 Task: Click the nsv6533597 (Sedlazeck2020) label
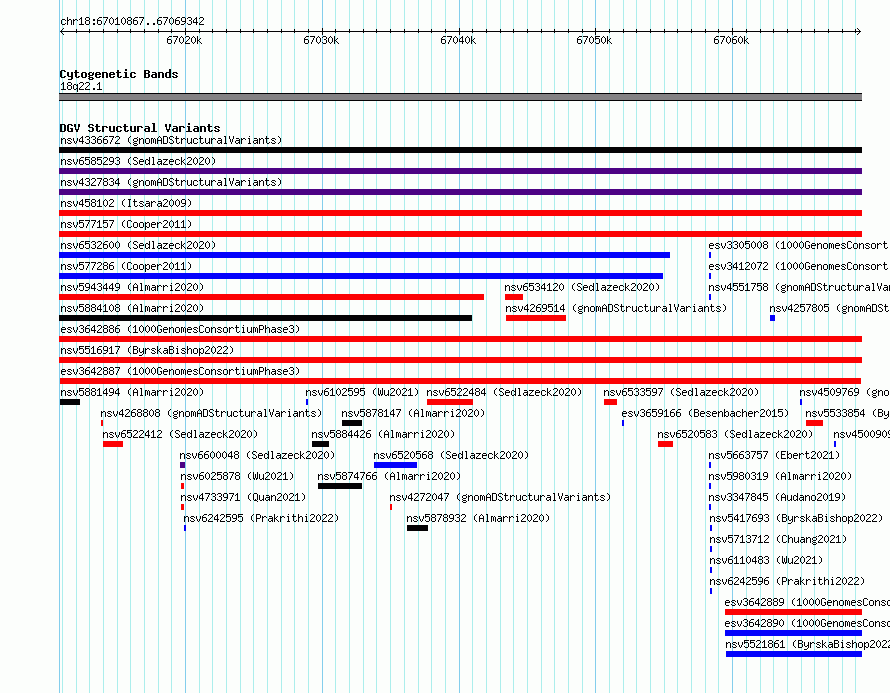(x=681, y=392)
